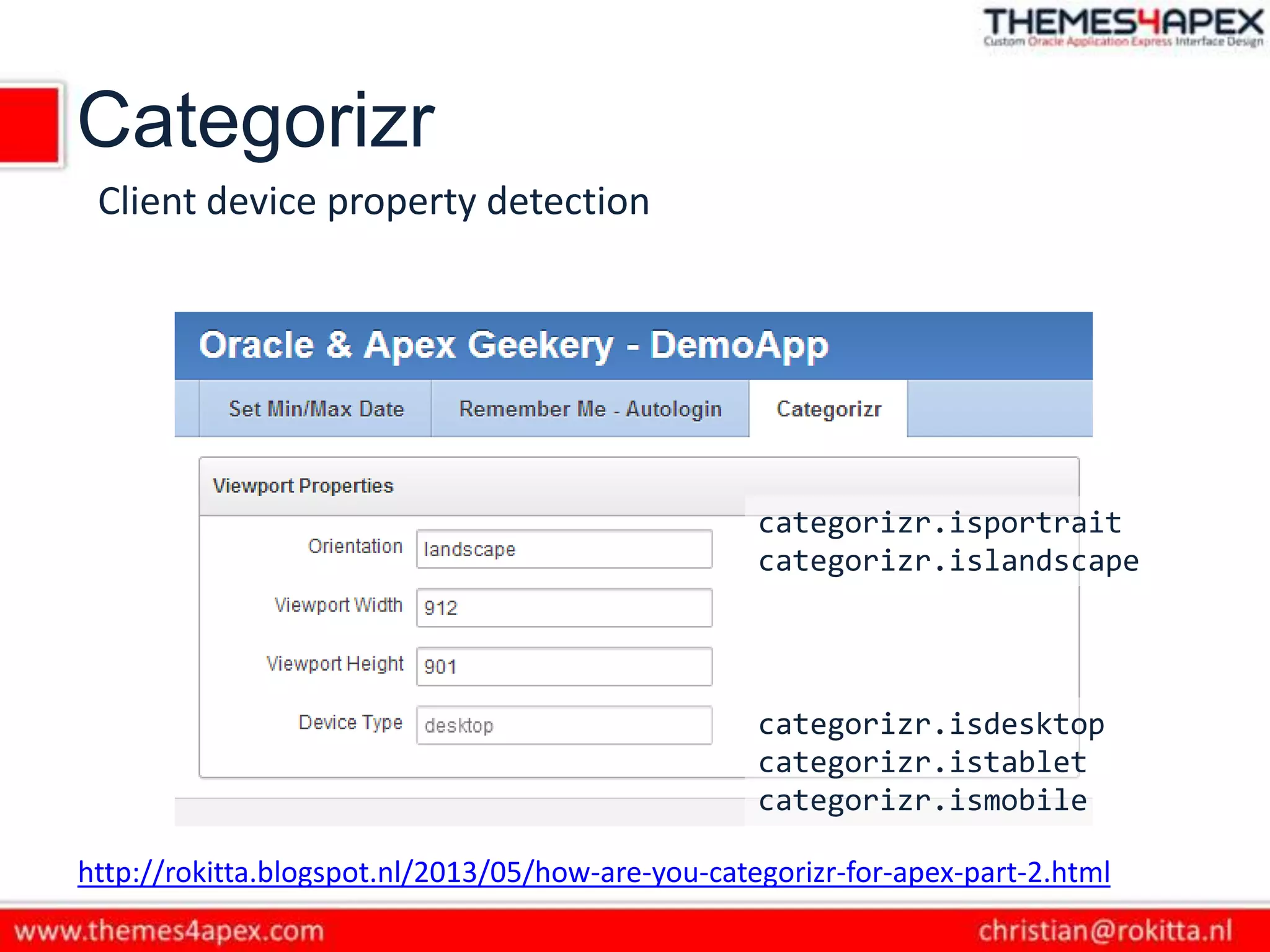Click the categorizr.isdesktop text
Screen dimensions: 1270x952
(931, 725)
